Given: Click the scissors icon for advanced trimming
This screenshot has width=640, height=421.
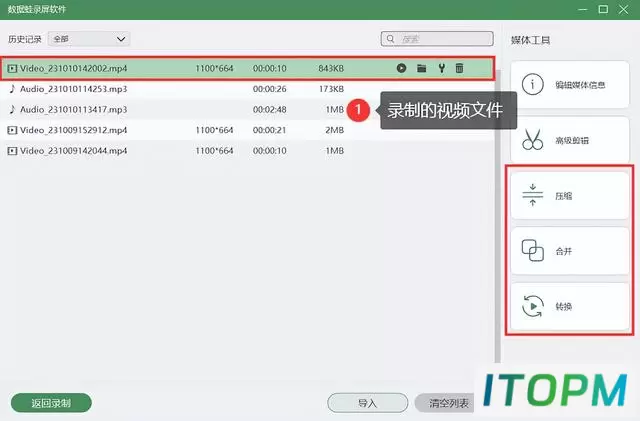Looking at the screenshot, I should pyautogui.click(x=533, y=140).
